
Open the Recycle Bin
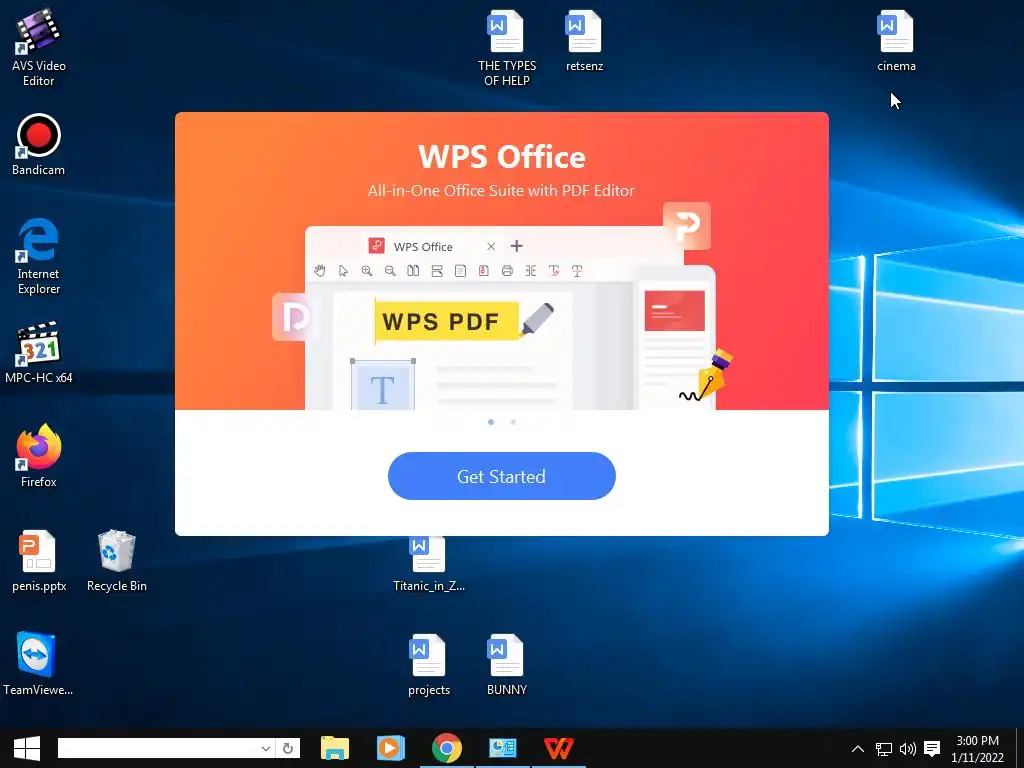(x=117, y=561)
